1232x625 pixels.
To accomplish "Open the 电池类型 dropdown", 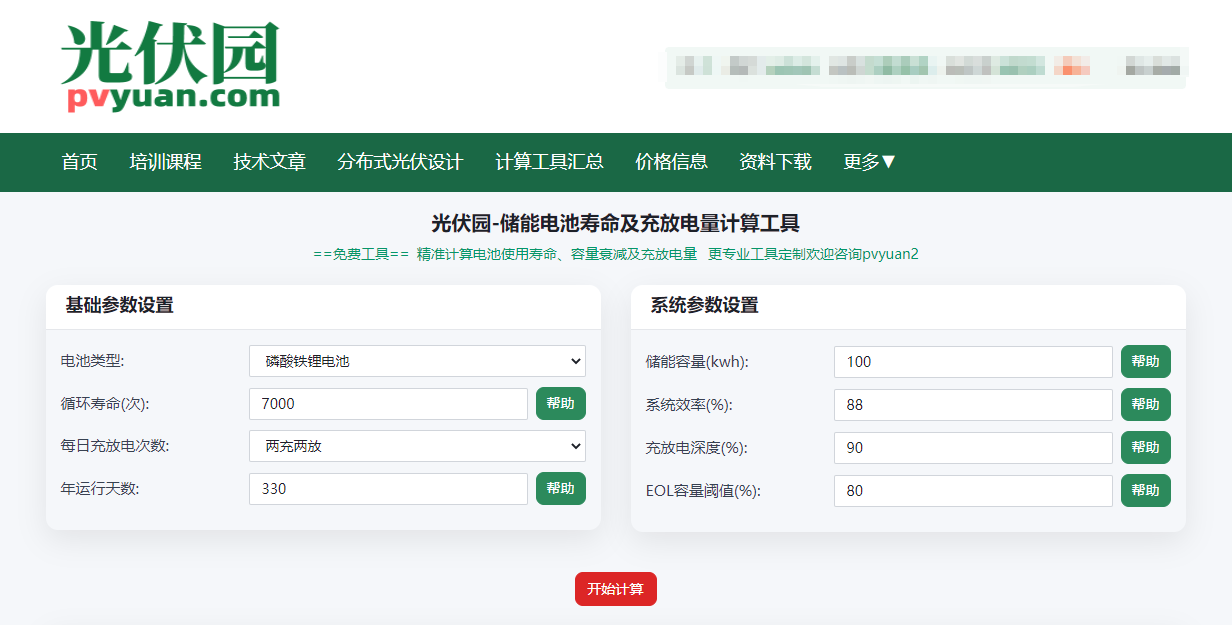I will pyautogui.click(x=417, y=361).
